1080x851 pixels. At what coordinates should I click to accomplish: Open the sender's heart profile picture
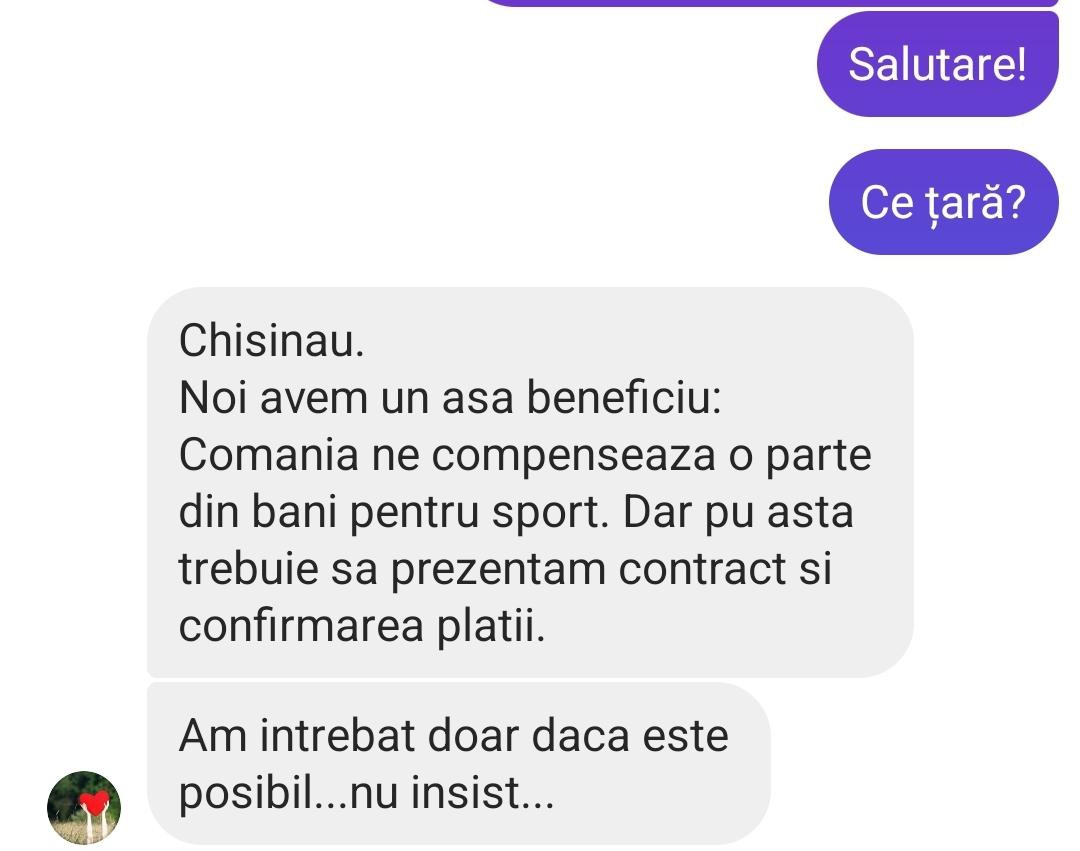[x=84, y=808]
